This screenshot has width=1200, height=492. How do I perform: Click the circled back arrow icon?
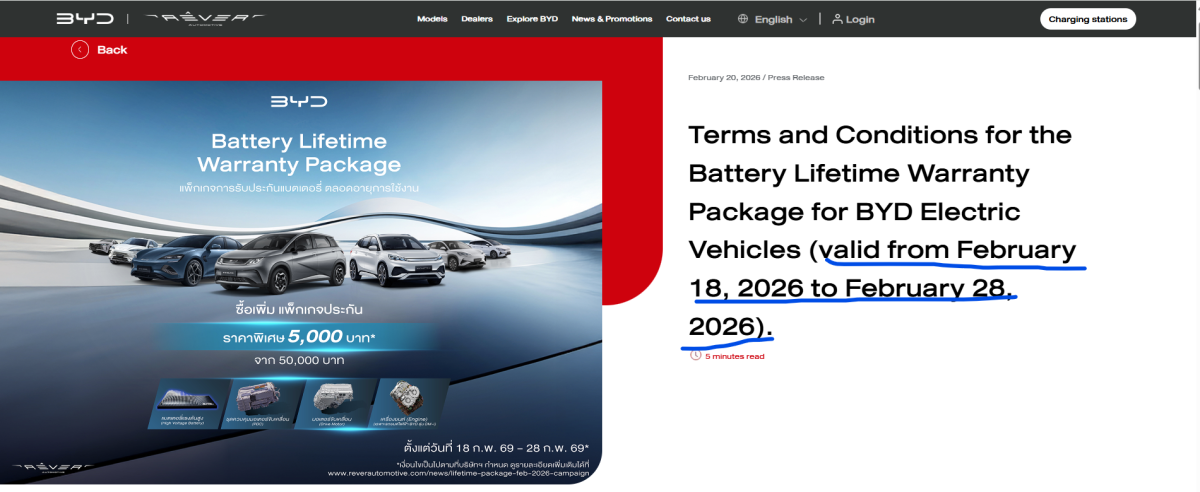pyautogui.click(x=80, y=50)
